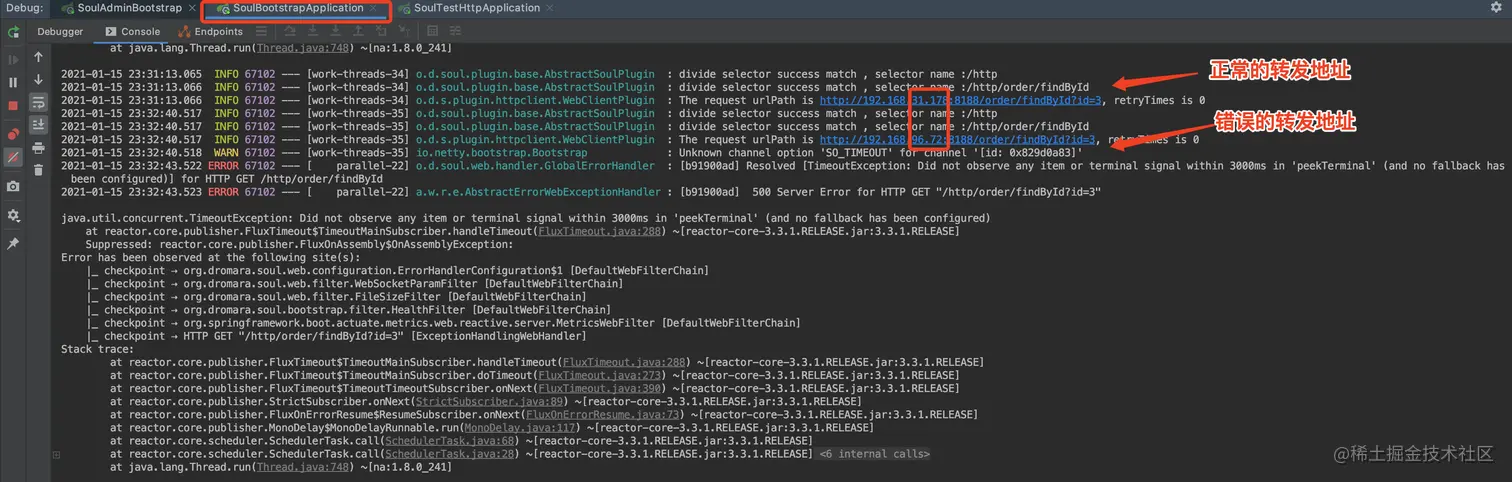Close the SoulAdminBootstrap tab
1512x482 pixels.
tap(191, 8)
